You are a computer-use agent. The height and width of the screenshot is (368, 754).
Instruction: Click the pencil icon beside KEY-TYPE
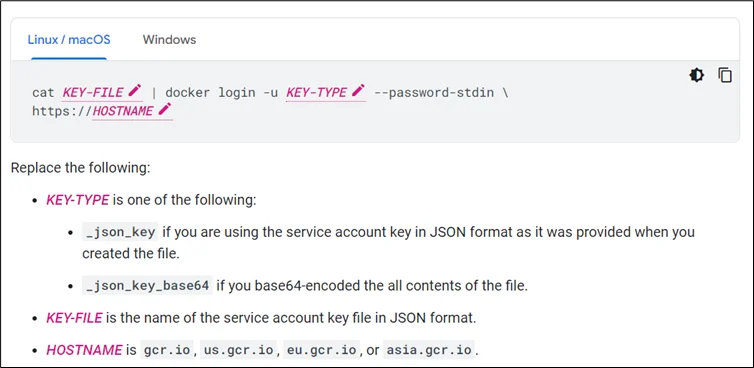pyautogui.click(x=358, y=90)
